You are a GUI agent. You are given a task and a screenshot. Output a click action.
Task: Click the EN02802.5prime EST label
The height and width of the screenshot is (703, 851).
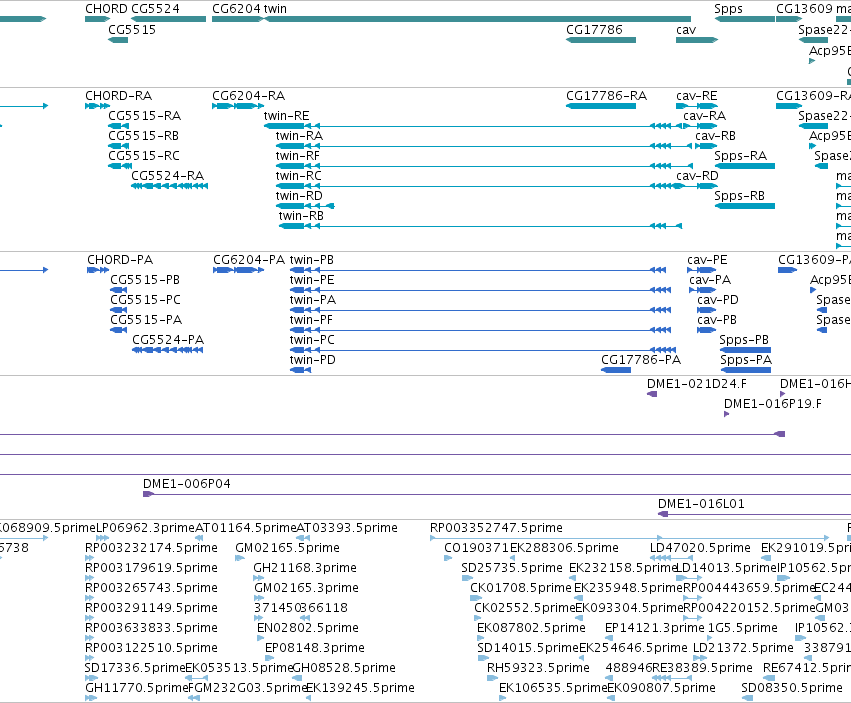point(308,628)
